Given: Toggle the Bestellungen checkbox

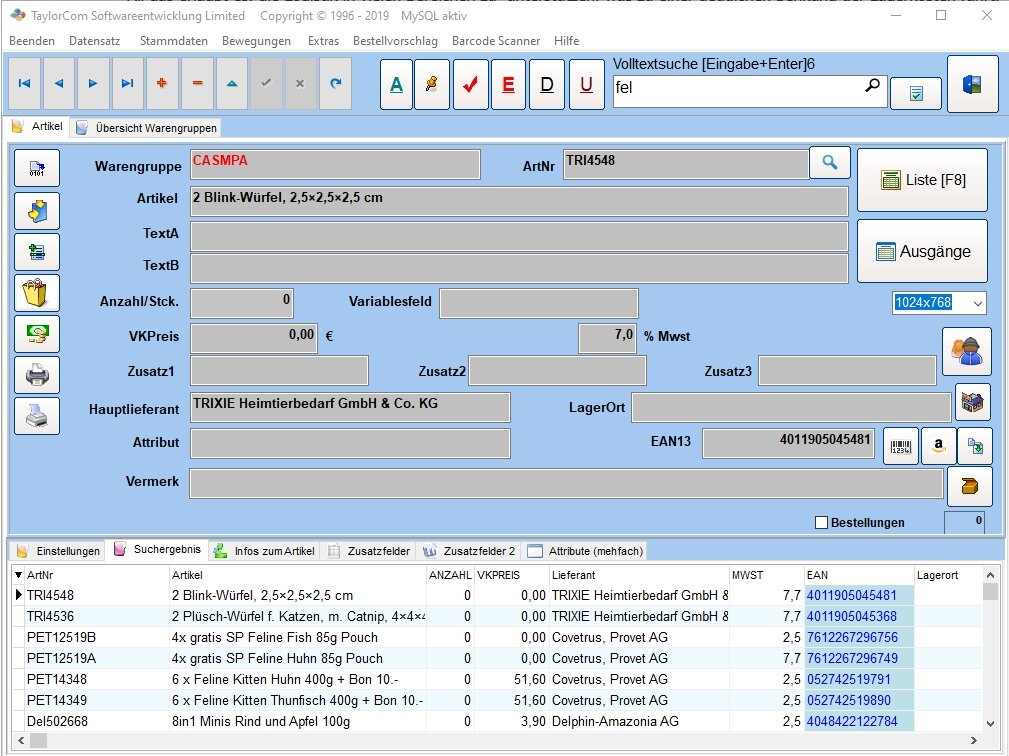Looking at the screenshot, I should pos(822,522).
